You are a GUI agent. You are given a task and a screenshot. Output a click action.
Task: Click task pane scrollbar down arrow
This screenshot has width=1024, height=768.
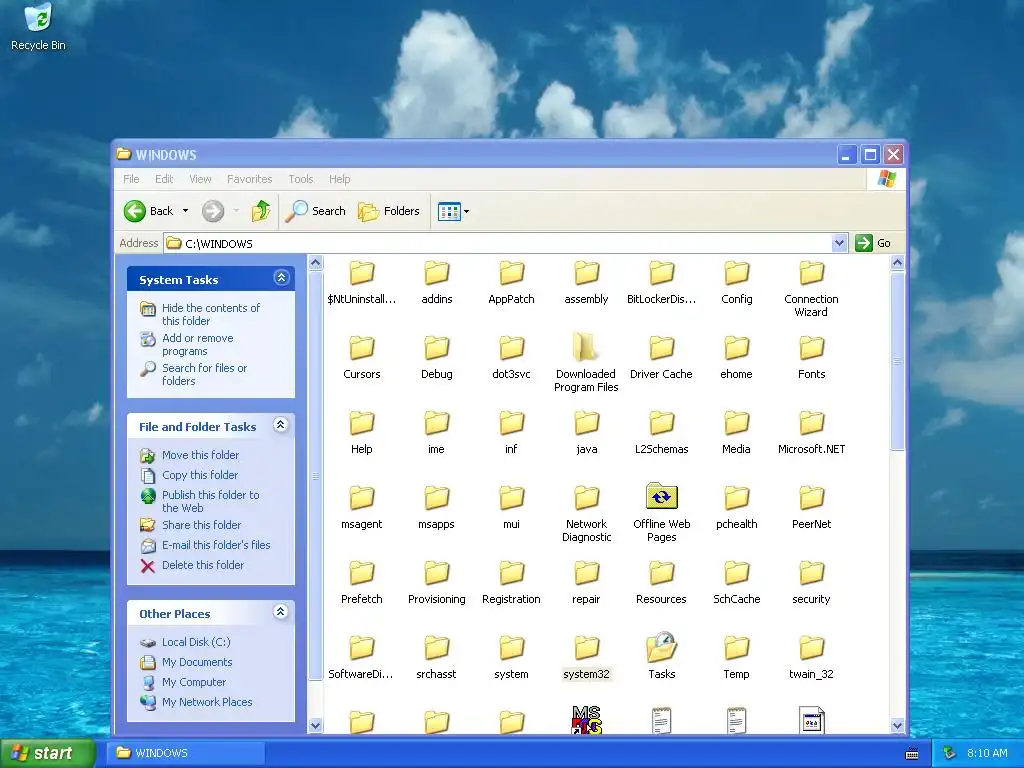(315, 725)
